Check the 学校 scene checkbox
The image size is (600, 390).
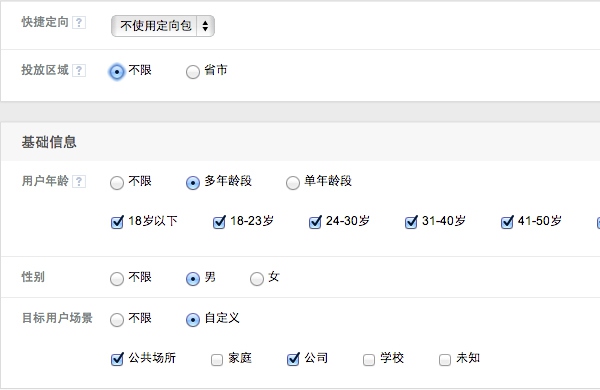[x=369, y=359]
